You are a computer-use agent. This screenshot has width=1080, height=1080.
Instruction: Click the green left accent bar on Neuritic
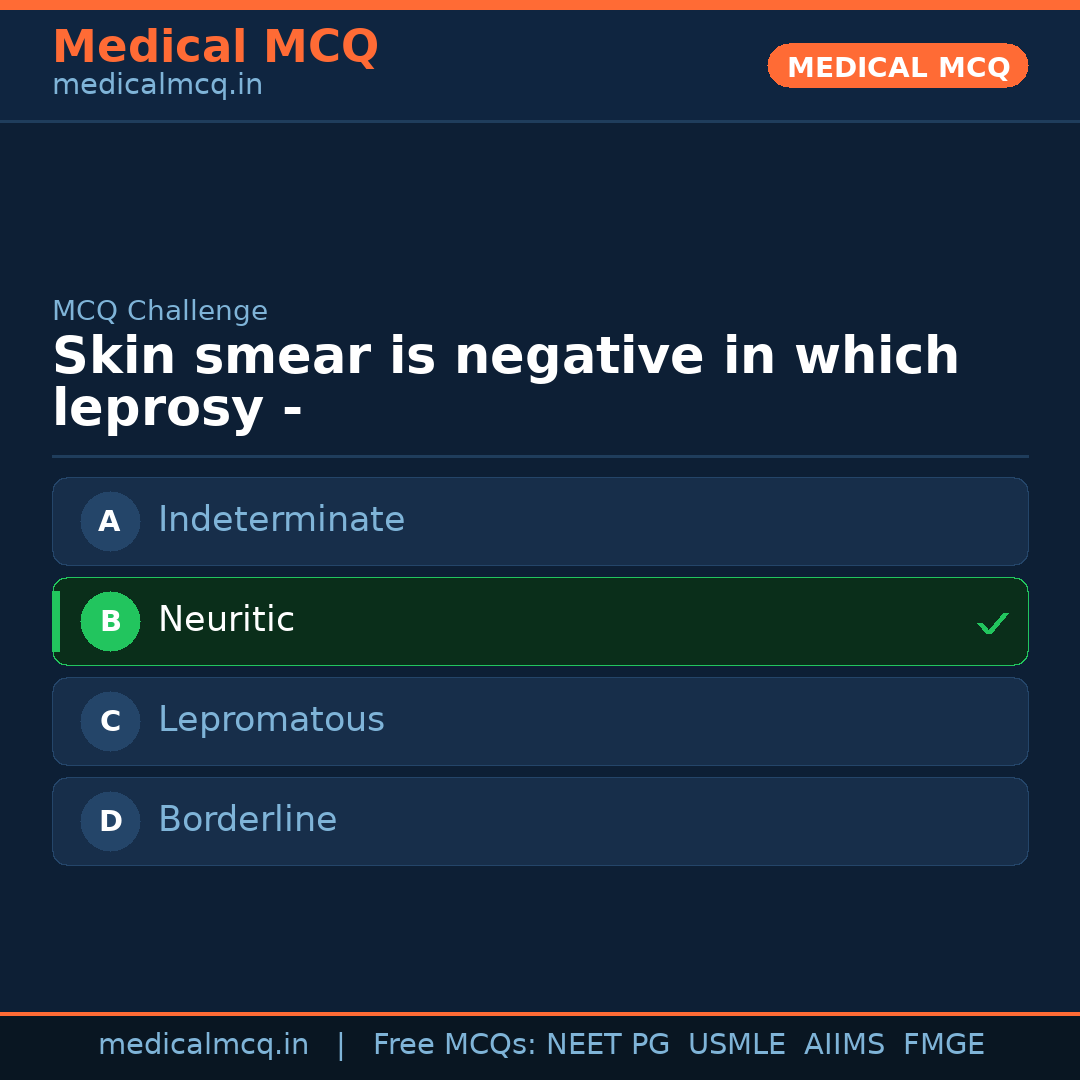point(56,621)
